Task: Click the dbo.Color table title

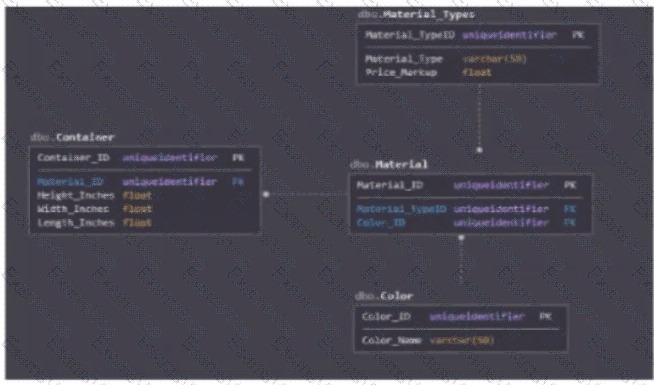Action: tap(384, 296)
